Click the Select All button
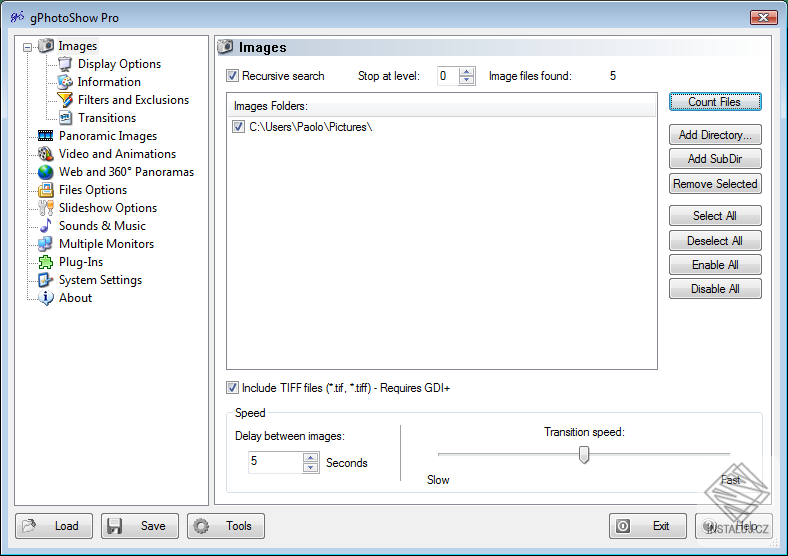The width and height of the screenshot is (788, 556). [x=715, y=216]
